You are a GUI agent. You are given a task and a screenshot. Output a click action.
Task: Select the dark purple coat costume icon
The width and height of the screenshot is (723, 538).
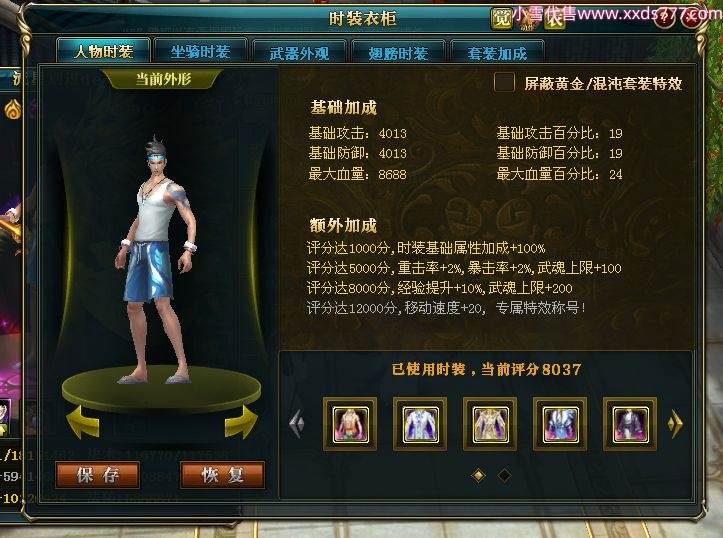tap(630, 424)
